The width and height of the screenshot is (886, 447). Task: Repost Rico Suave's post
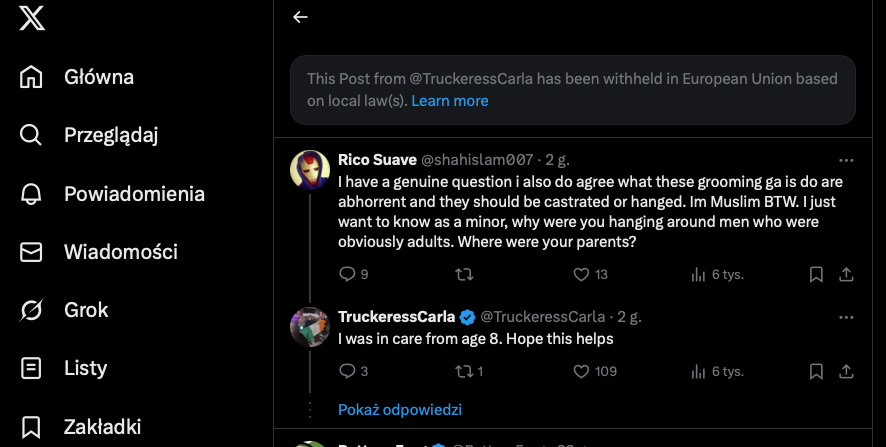(465, 274)
